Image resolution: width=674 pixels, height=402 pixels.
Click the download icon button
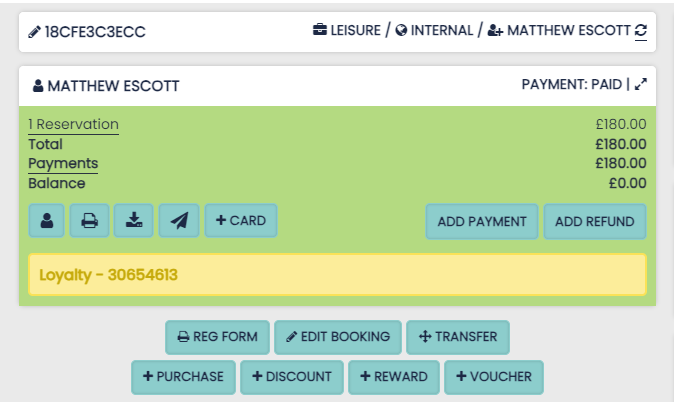click(134, 221)
